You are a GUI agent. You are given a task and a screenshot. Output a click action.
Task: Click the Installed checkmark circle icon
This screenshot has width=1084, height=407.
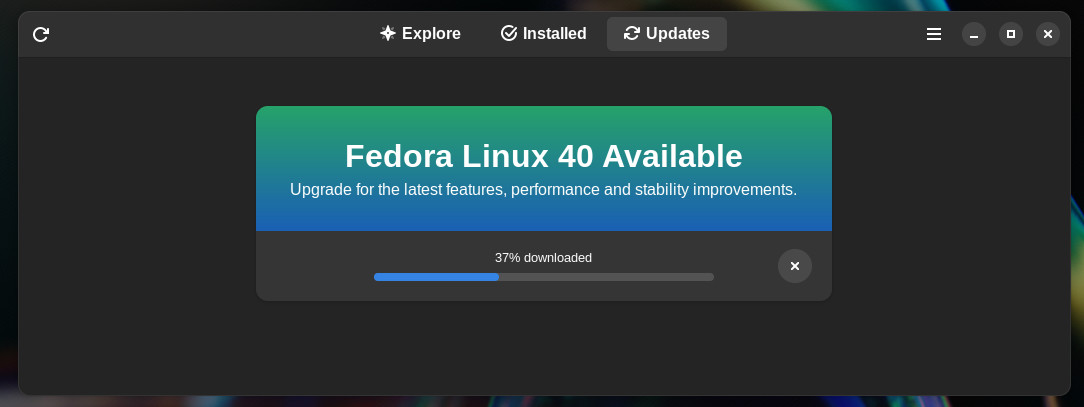pyautogui.click(x=509, y=33)
